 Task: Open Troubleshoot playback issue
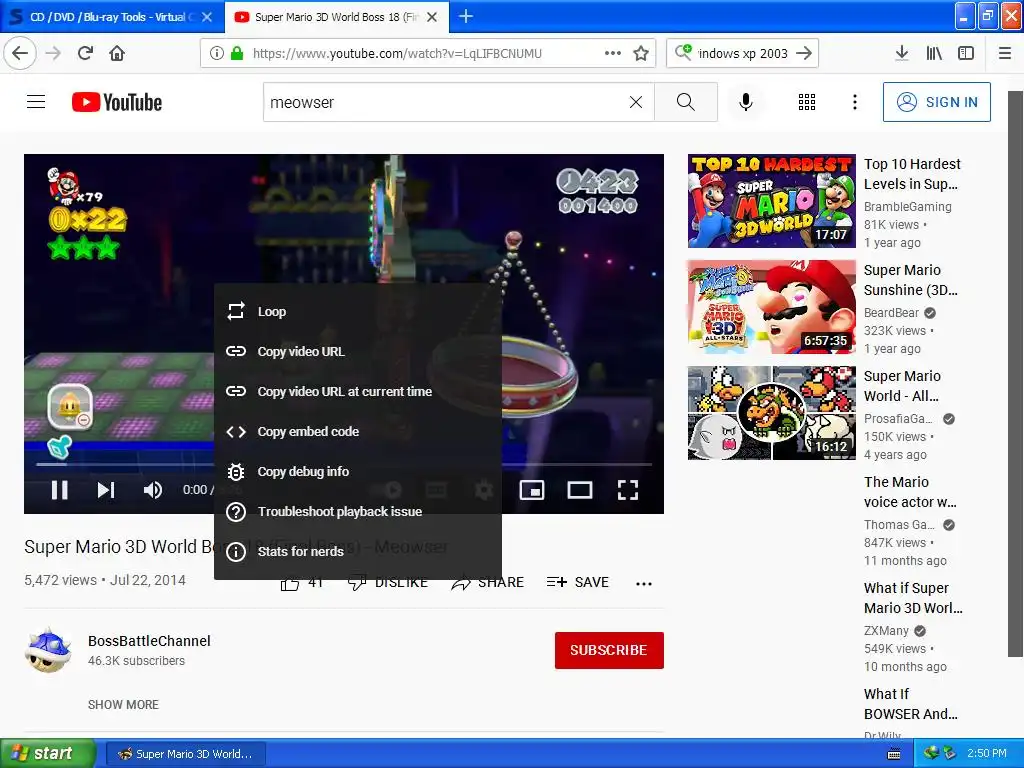[x=358, y=511]
